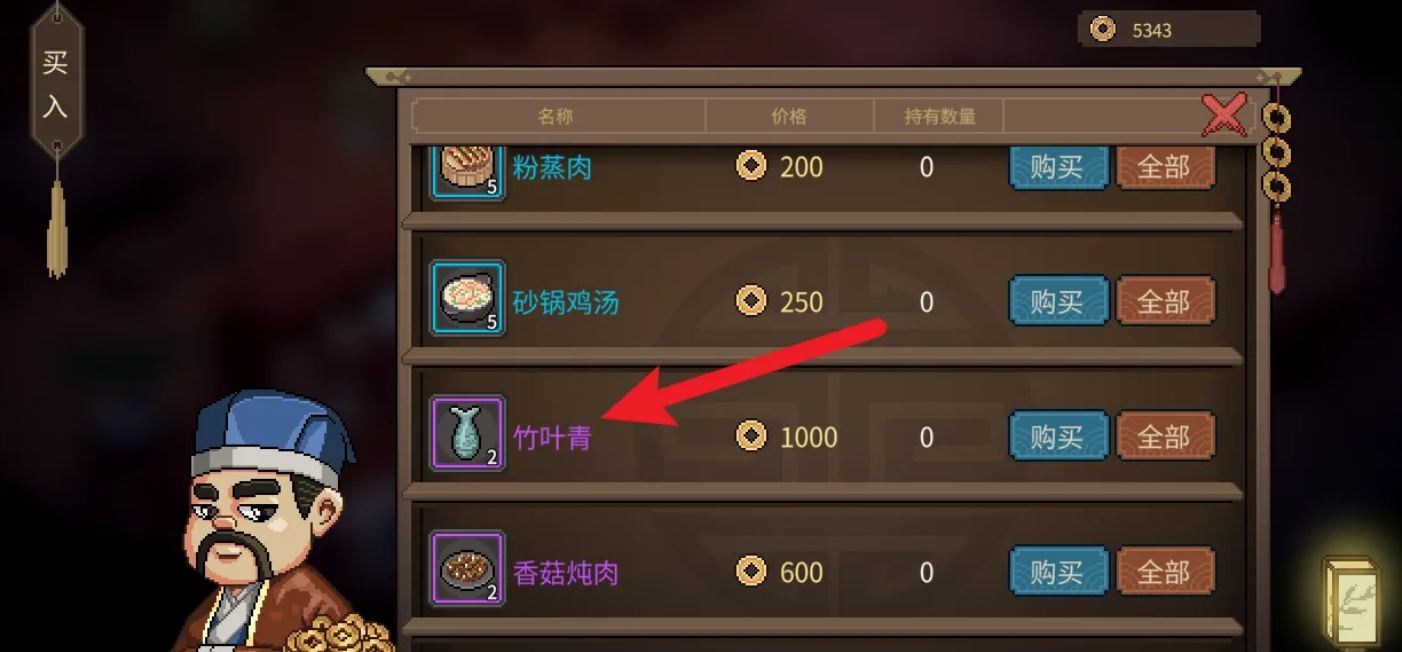
Task: Click 全部 for 香菇炖肉
Action: point(1165,572)
